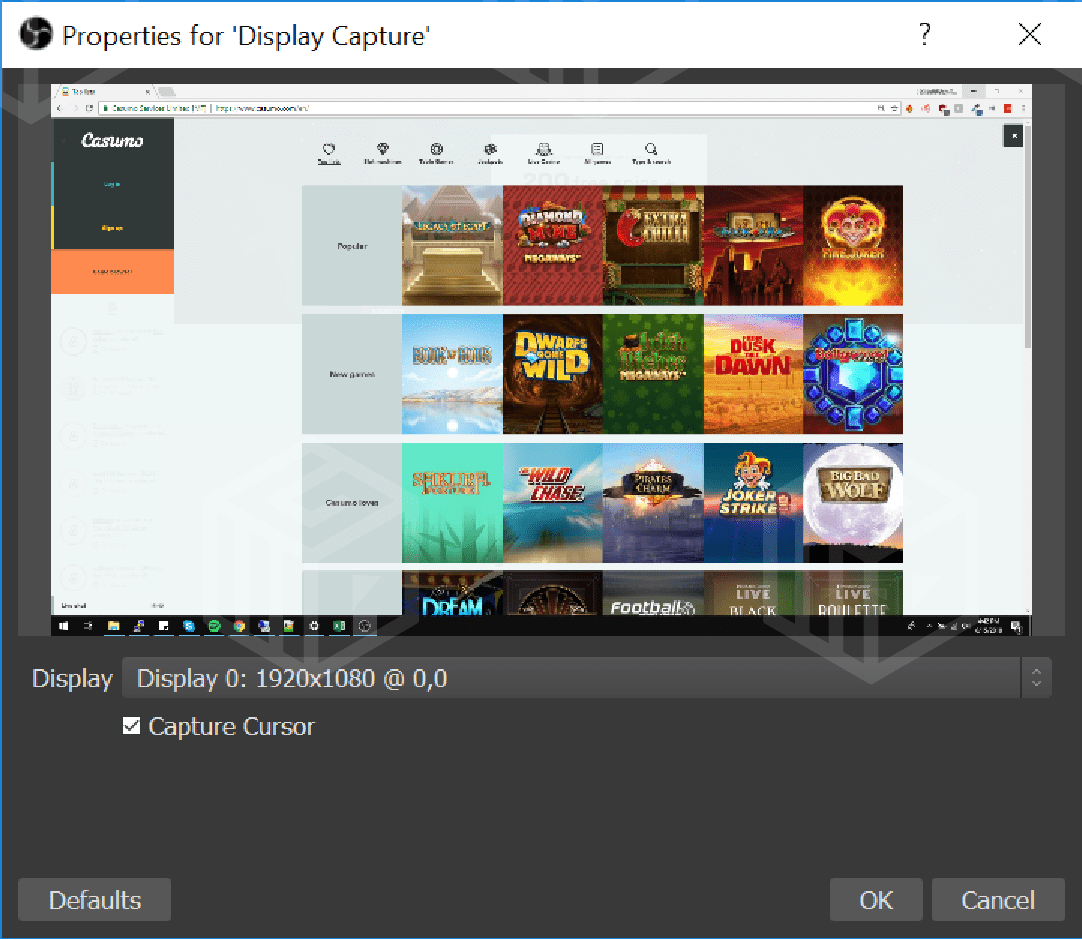Image resolution: width=1082 pixels, height=940 pixels.
Task: Close the Properties dialog window
Action: tap(1030, 34)
